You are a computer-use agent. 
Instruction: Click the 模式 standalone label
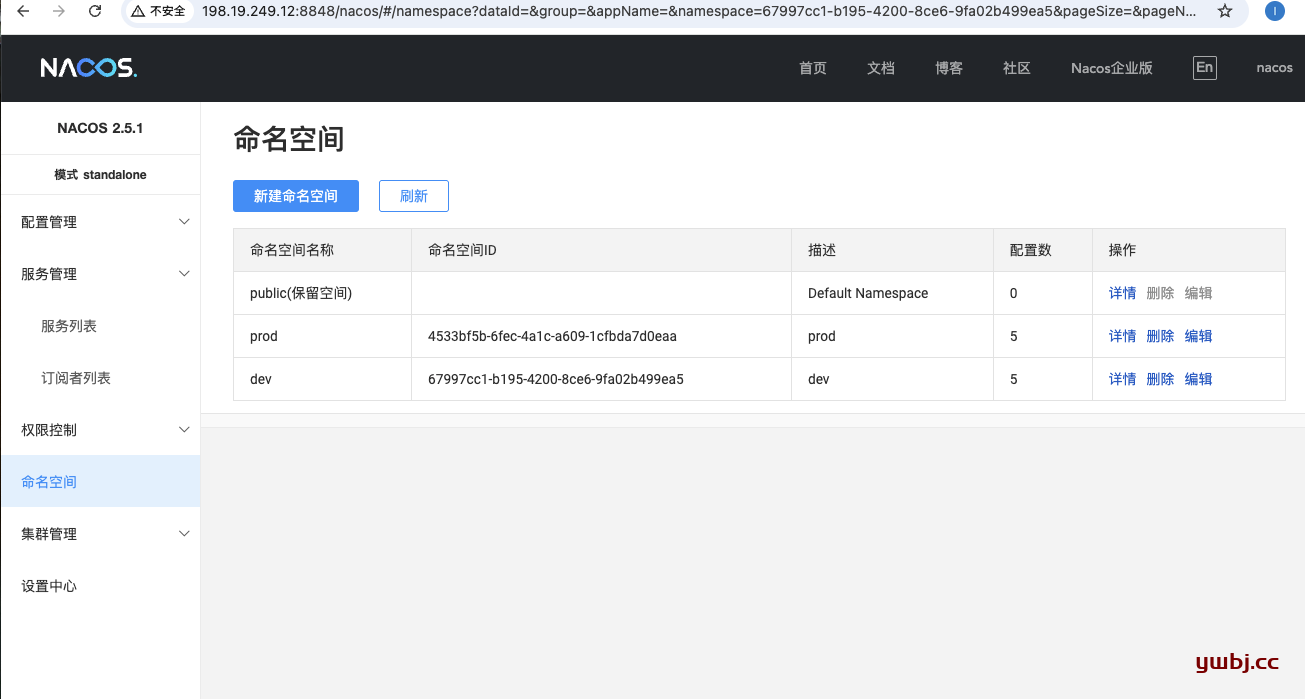pos(100,175)
